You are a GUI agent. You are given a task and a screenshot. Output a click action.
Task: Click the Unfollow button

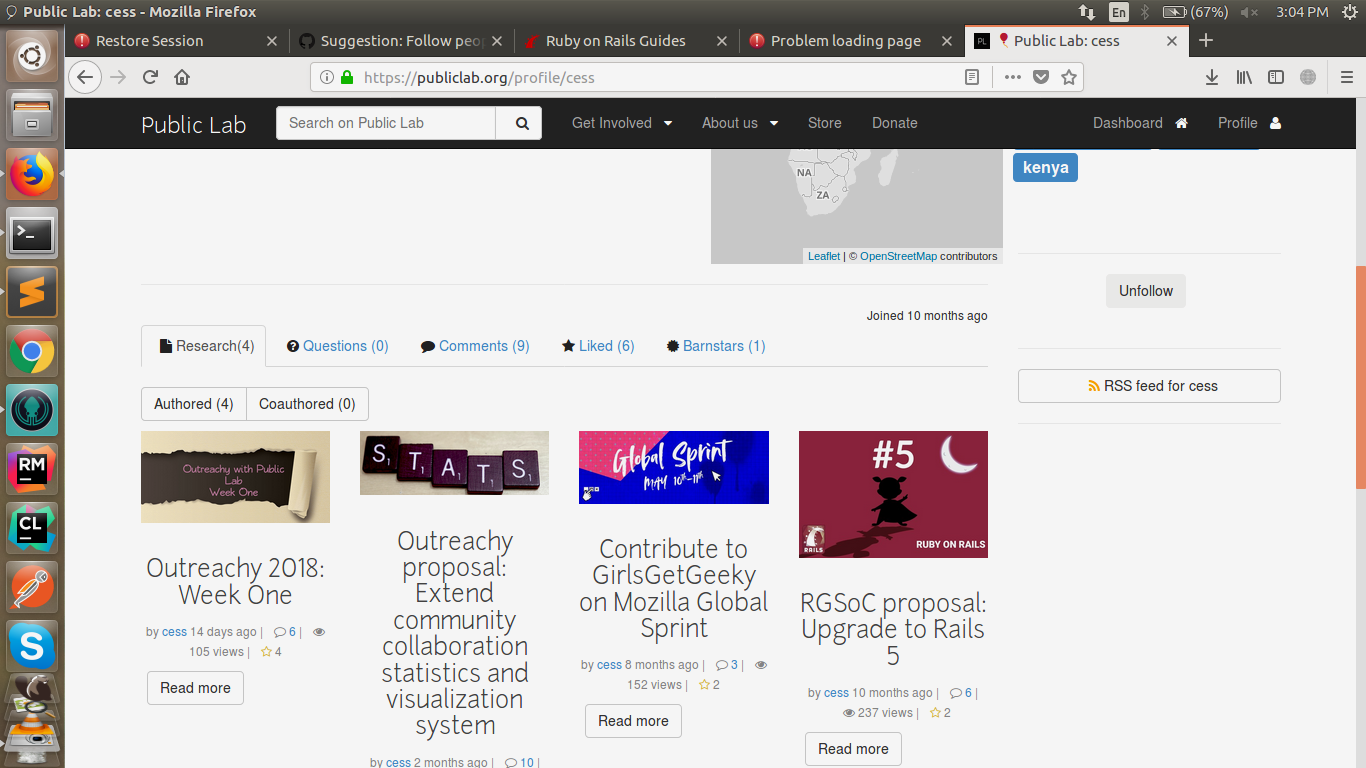1146,291
